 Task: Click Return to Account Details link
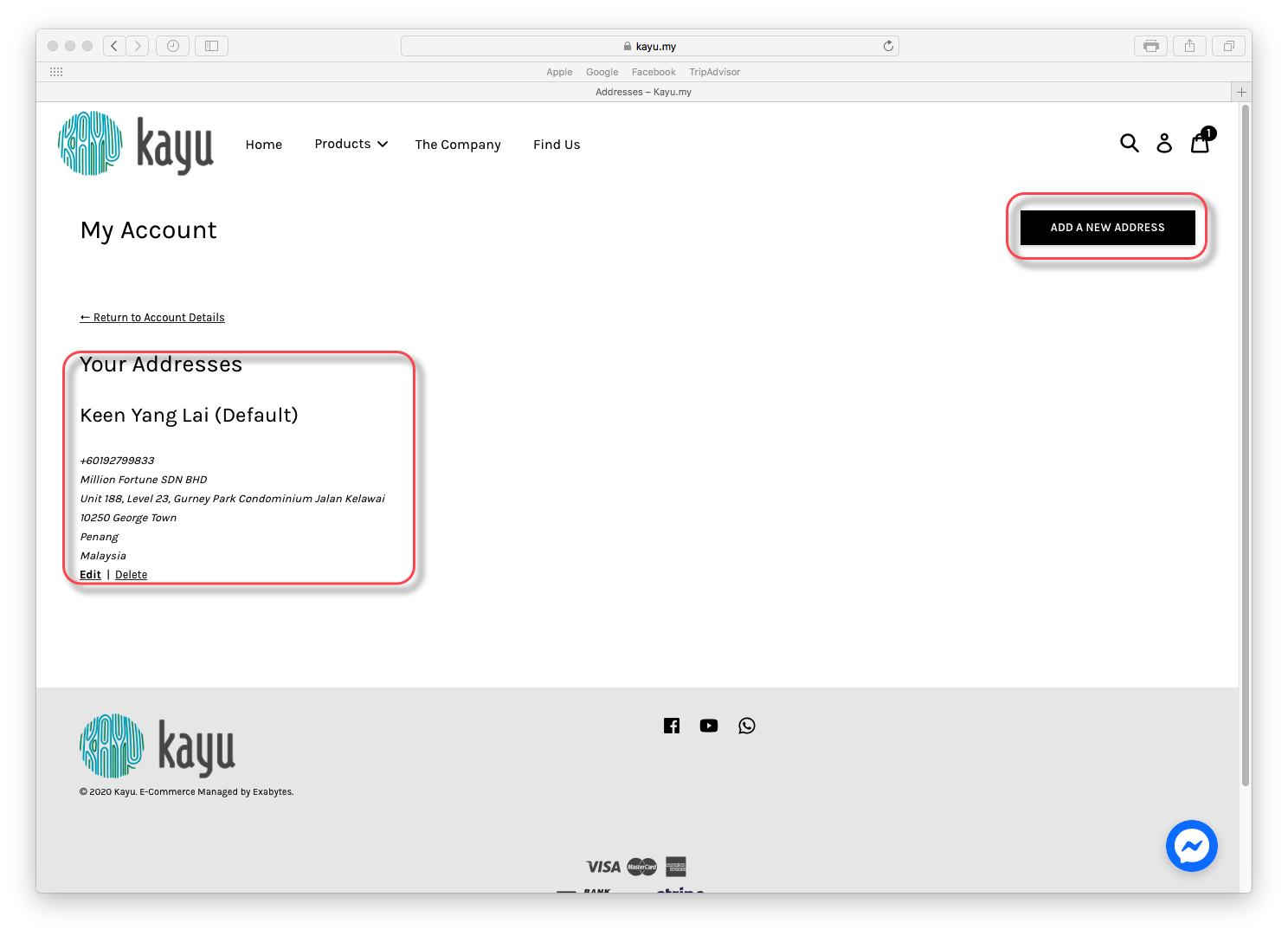pos(152,318)
